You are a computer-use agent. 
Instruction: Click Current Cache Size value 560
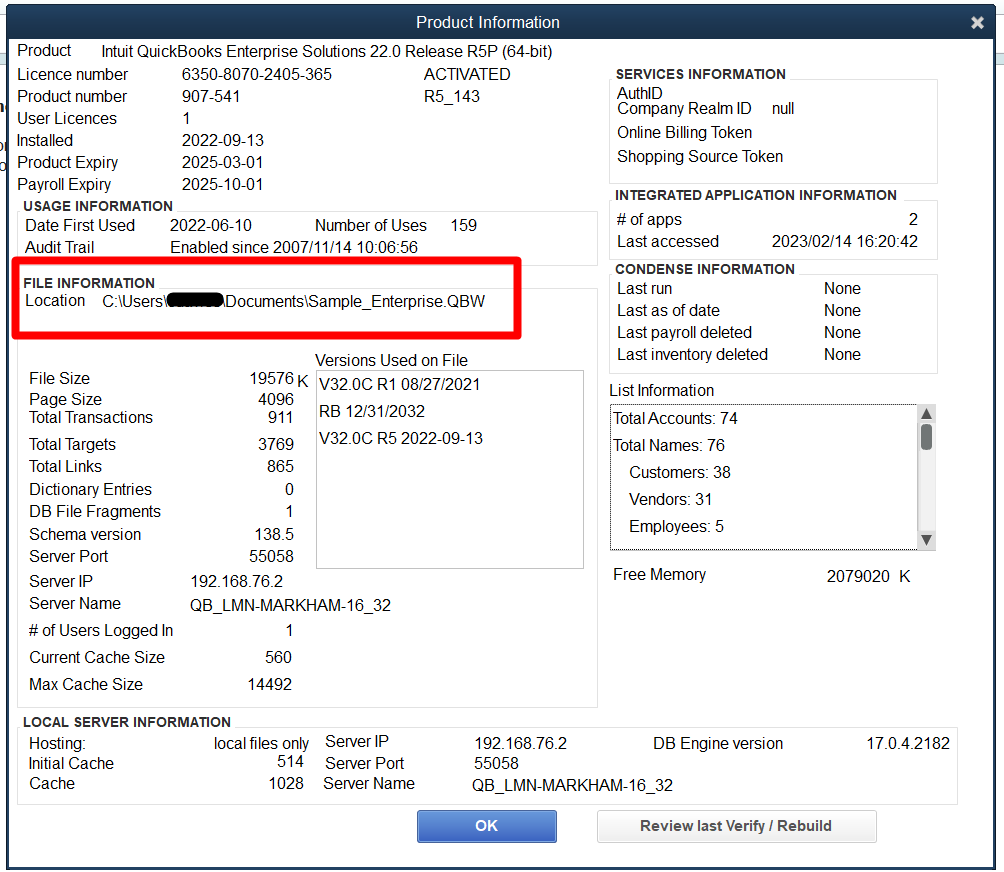pos(279,658)
